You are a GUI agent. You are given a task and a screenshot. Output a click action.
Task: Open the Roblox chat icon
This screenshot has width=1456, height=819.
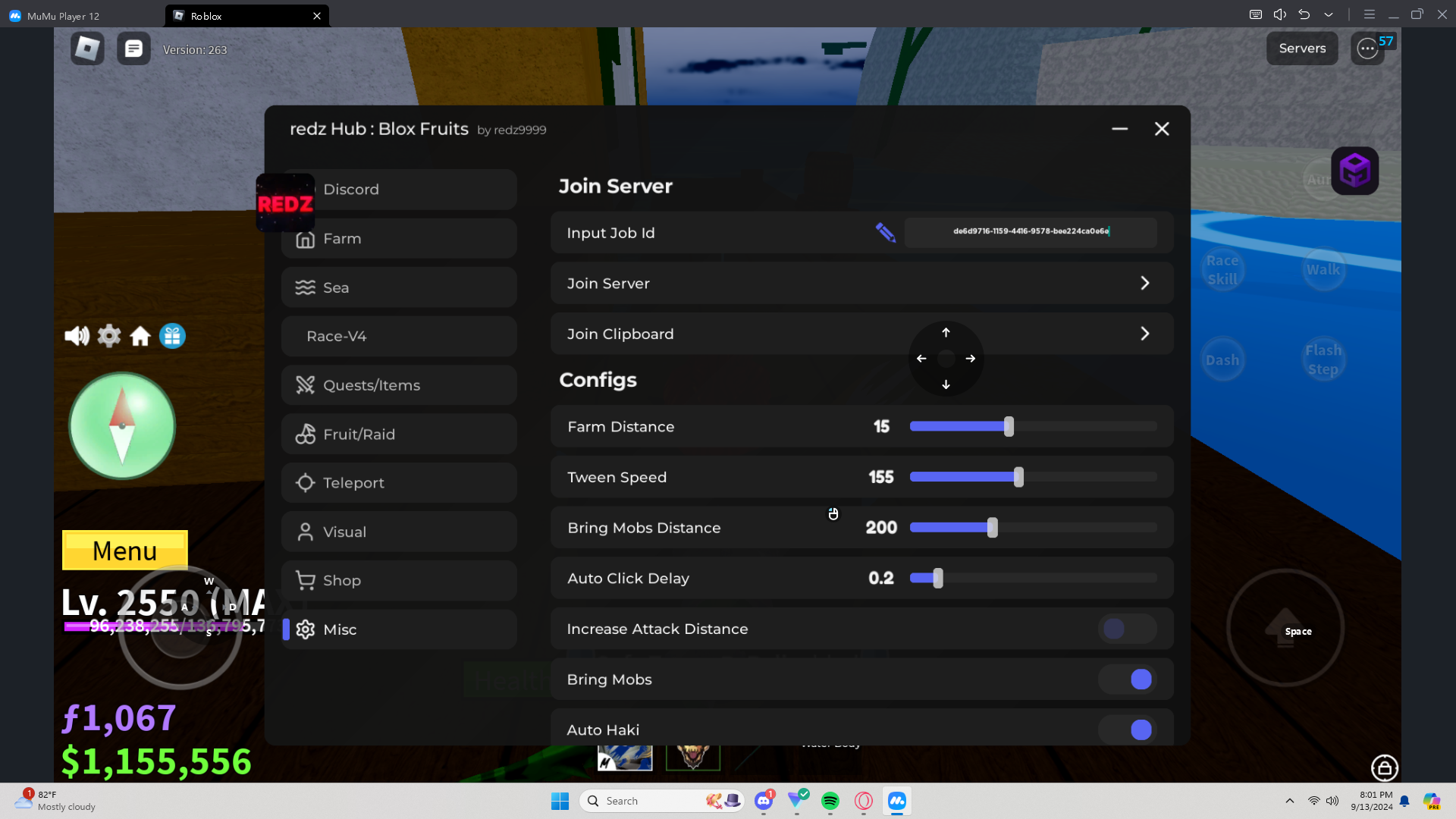click(133, 49)
